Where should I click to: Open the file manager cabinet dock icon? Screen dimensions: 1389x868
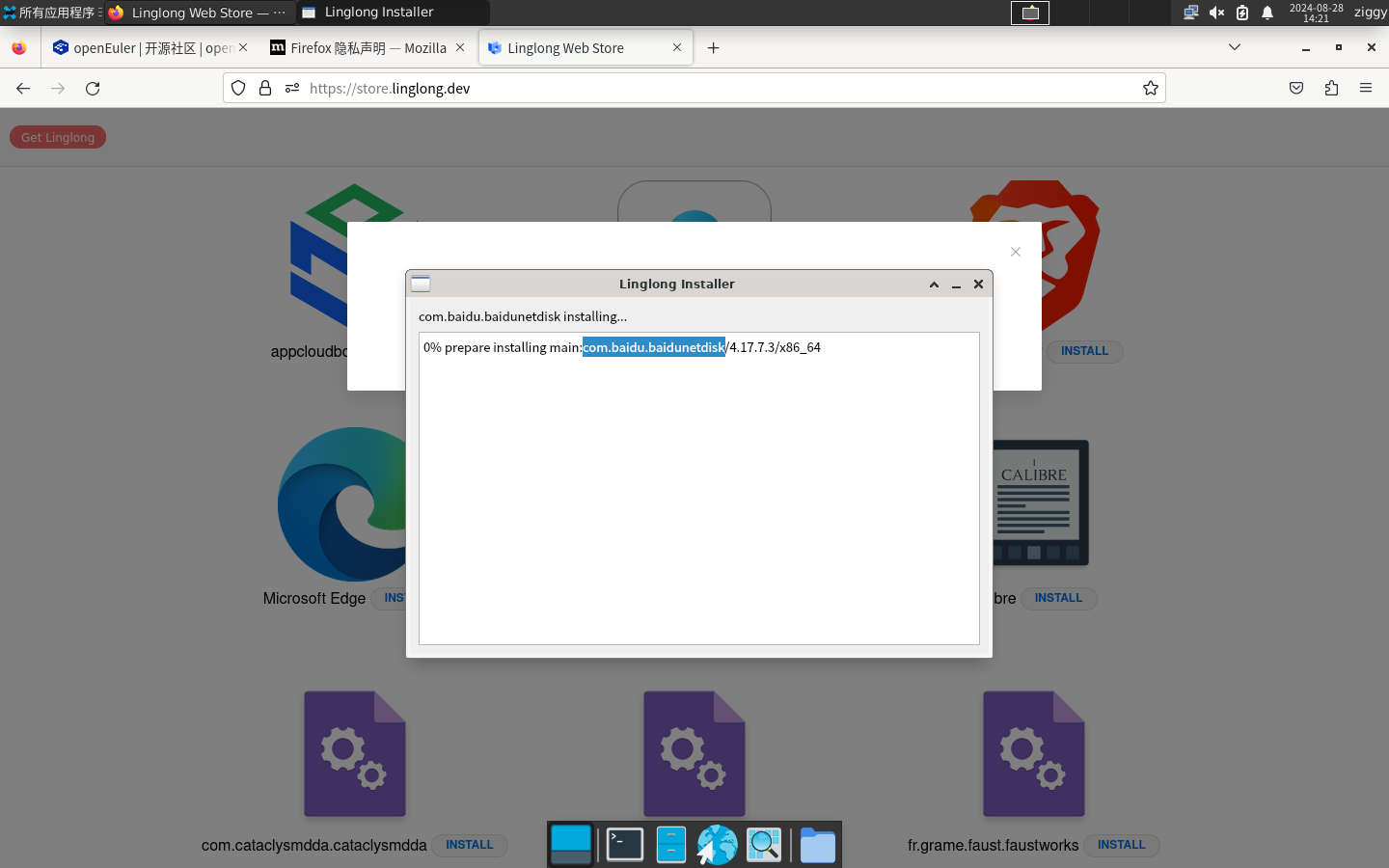[671, 845]
